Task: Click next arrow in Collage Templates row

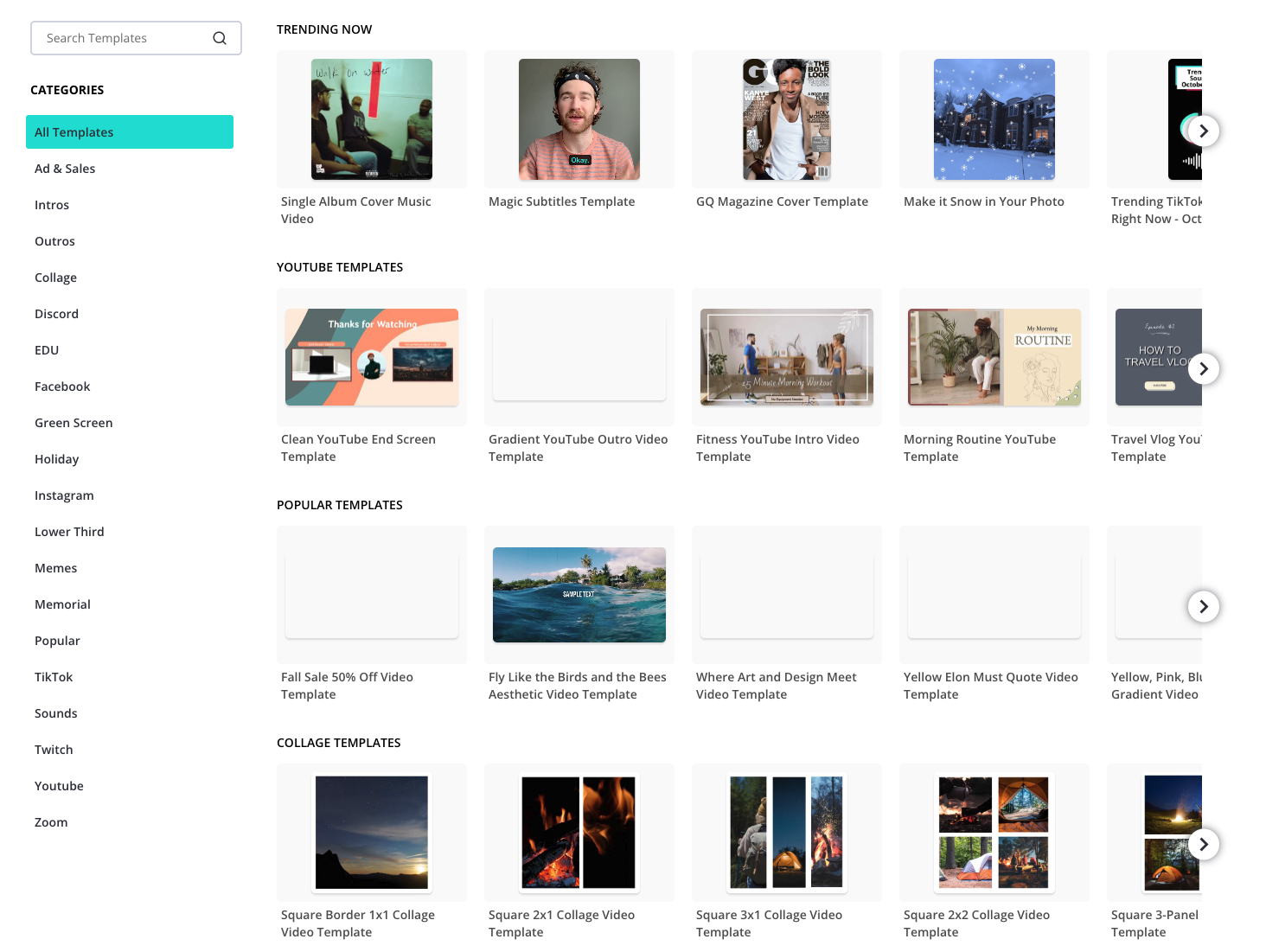Action: (1203, 844)
